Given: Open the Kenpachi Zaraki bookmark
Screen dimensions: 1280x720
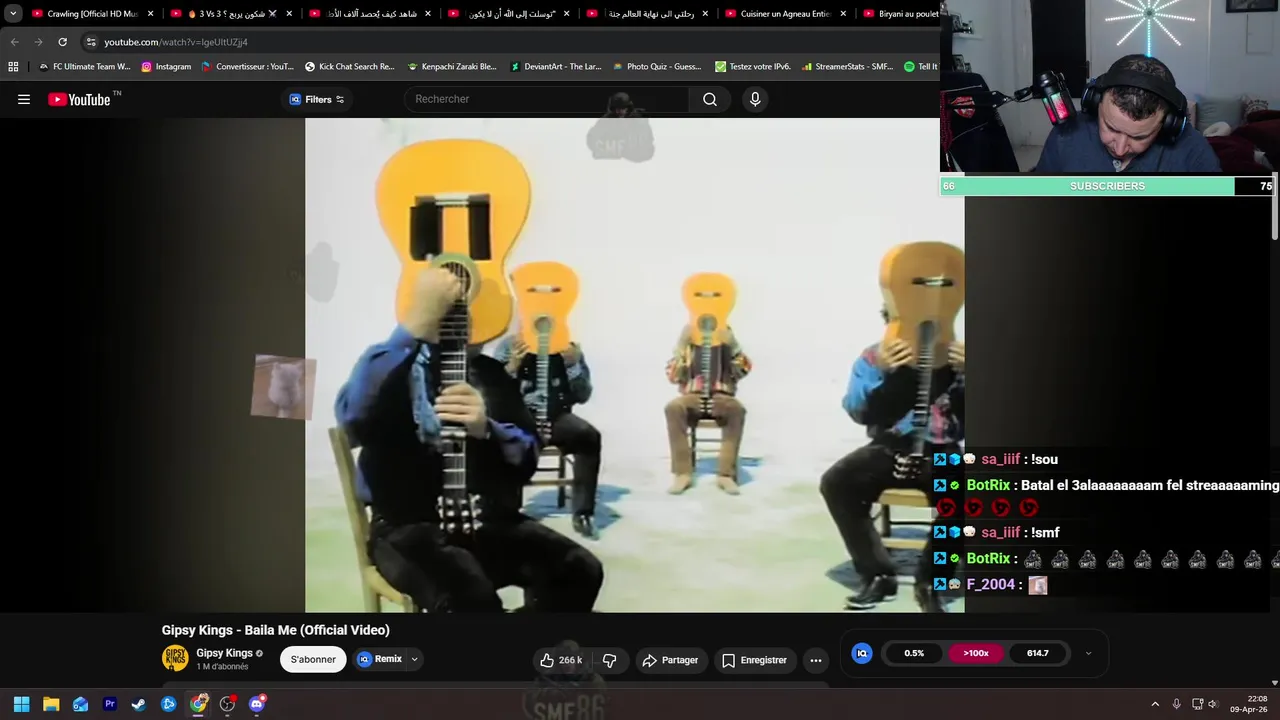Looking at the screenshot, I should point(452,67).
